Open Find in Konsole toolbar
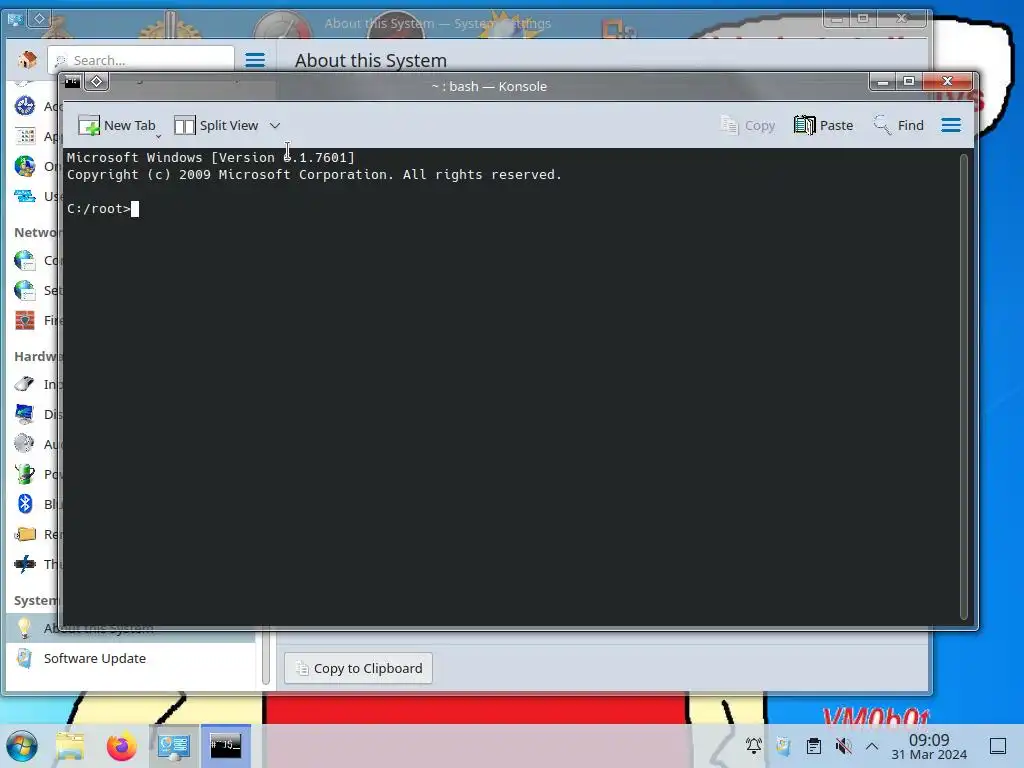1024x768 pixels. pos(899,125)
